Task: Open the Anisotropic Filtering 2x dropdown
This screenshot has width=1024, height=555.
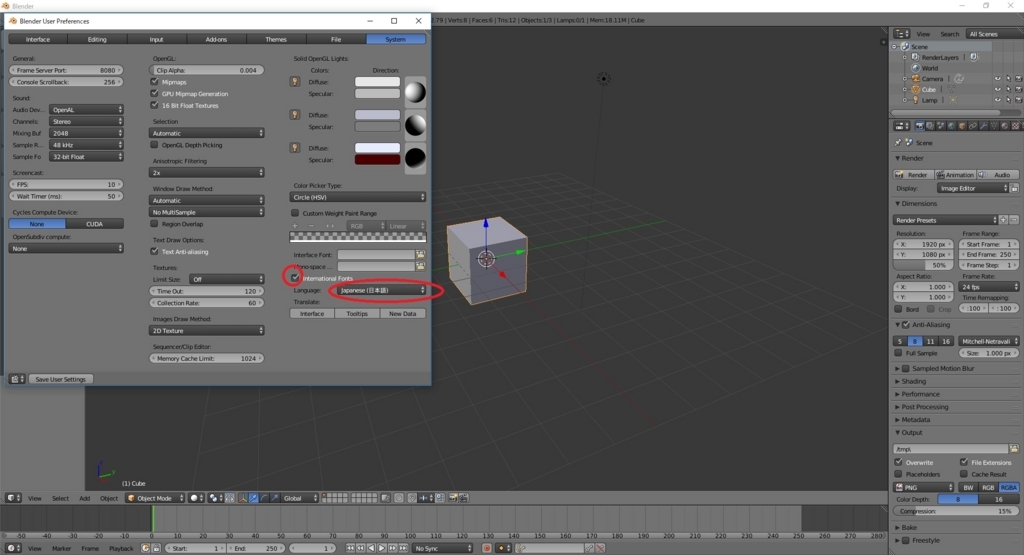Action: [206, 172]
